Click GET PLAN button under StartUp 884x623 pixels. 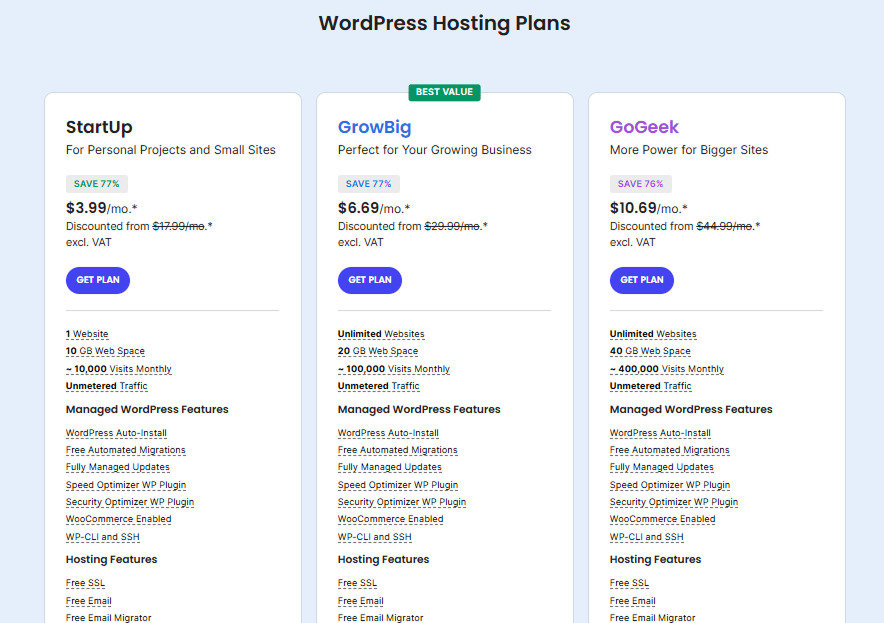click(98, 280)
